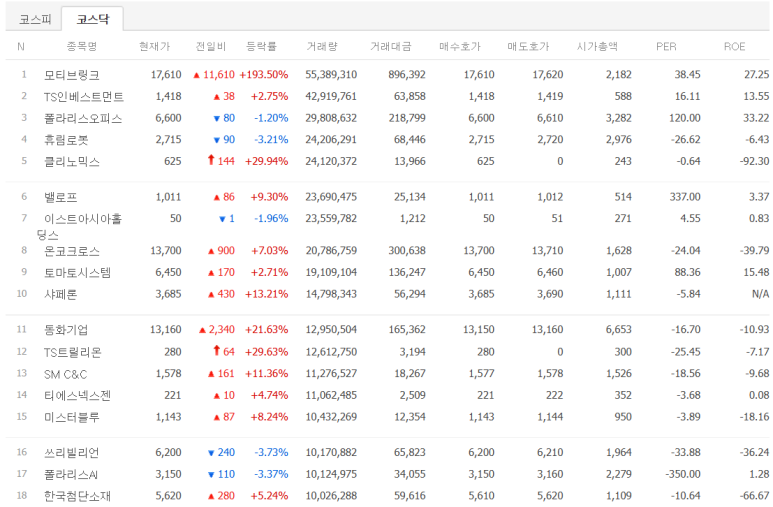The height and width of the screenshot is (507, 773).
Task: Click the blue down triangle beside 80
Action: click(216, 119)
